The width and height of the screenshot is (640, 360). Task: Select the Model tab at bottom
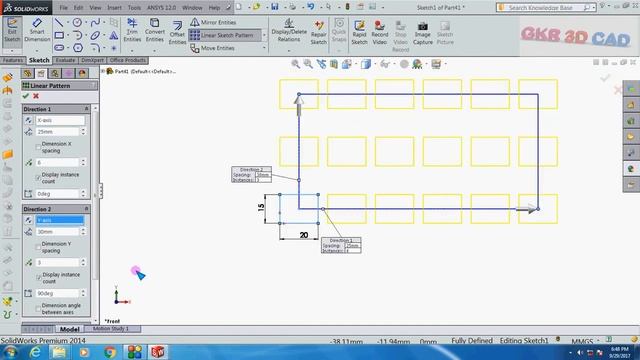69,329
